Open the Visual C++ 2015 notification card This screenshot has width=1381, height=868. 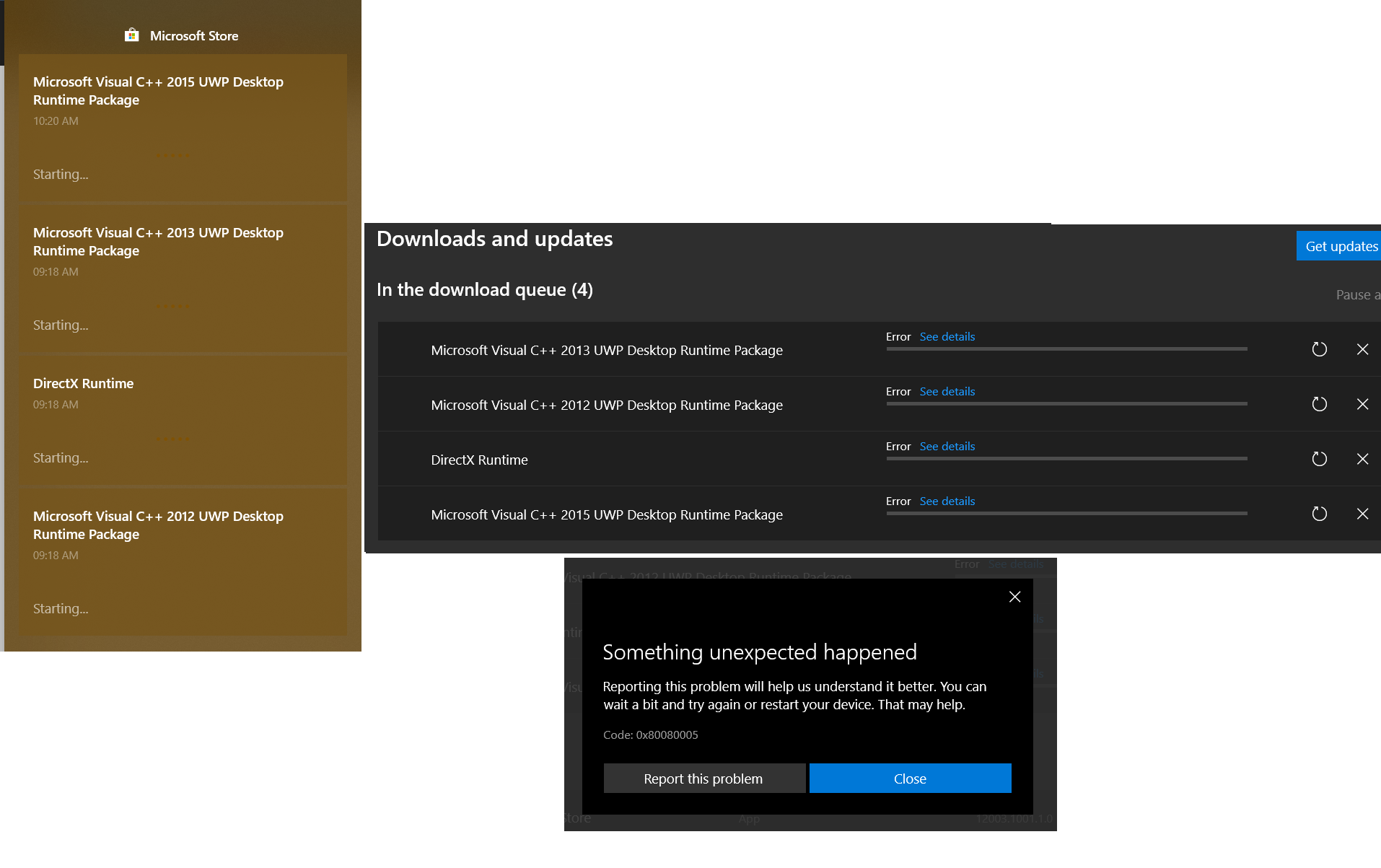pos(183,128)
